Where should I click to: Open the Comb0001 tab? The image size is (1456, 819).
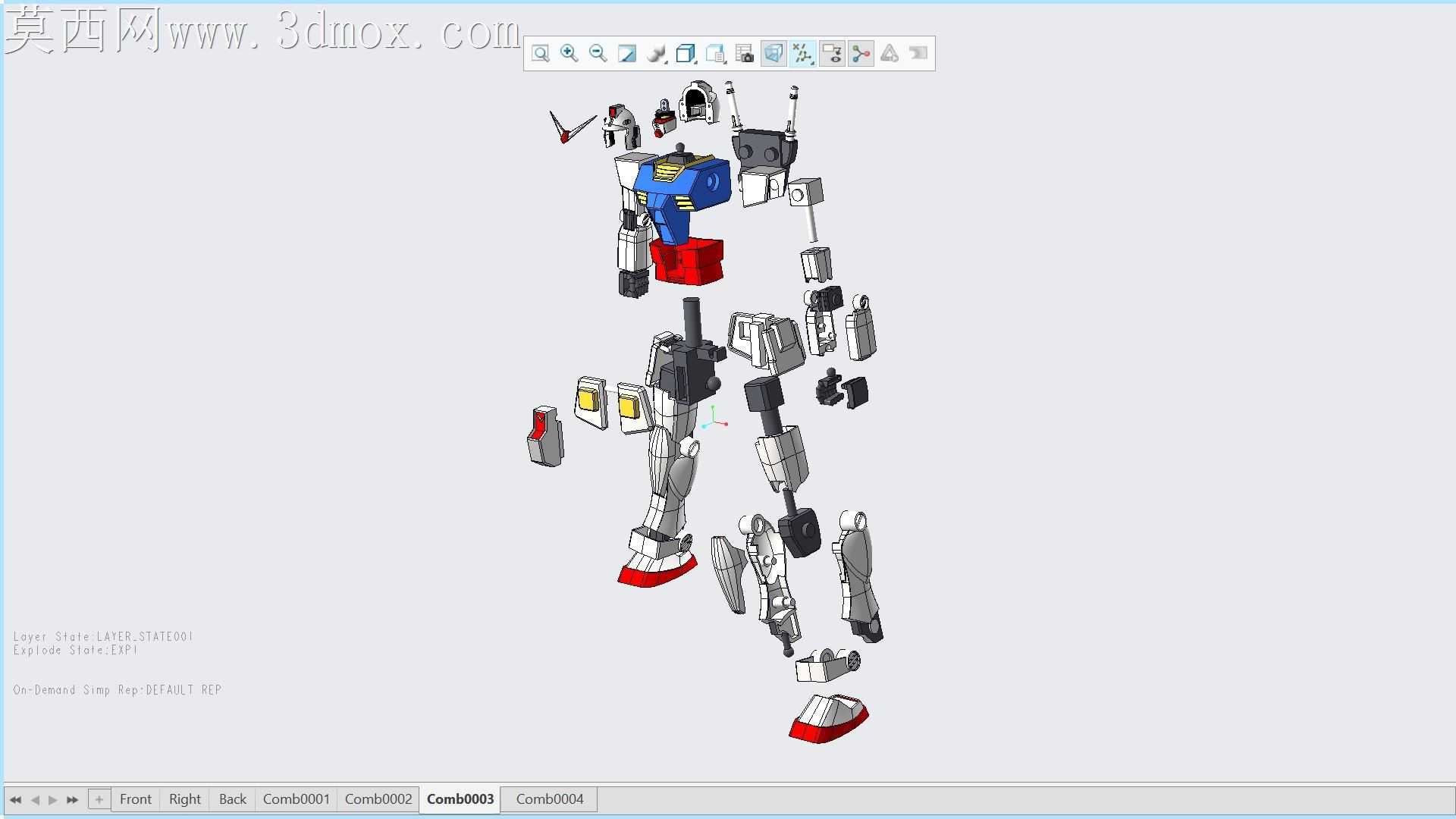(x=297, y=799)
